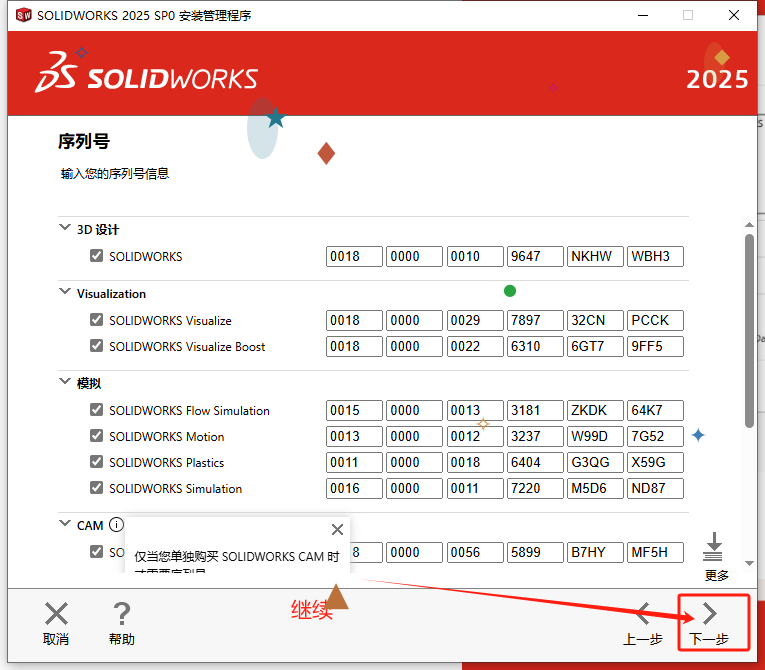Click Motion serial field containing W99D
765x670 pixels.
click(x=595, y=436)
